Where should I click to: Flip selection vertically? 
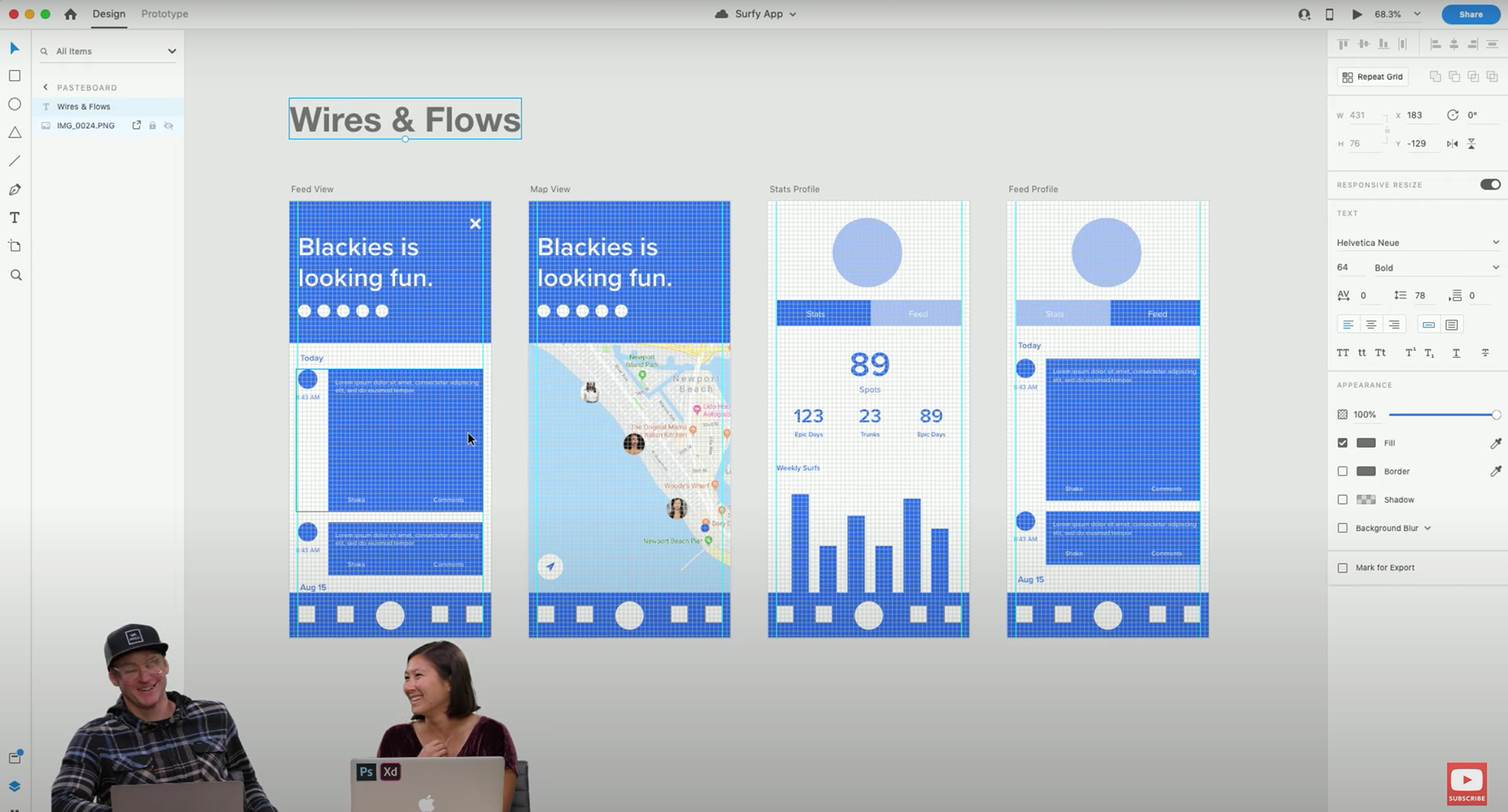click(x=1471, y=144)
